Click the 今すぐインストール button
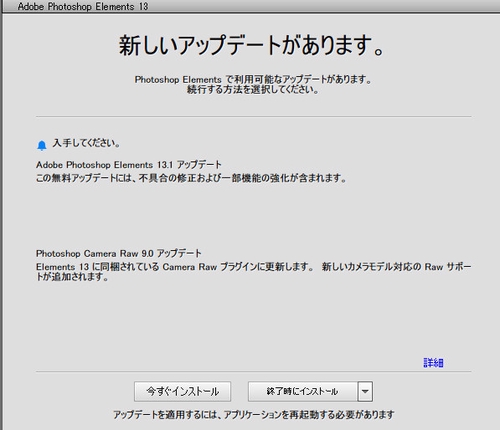 [x=182, y=391]
